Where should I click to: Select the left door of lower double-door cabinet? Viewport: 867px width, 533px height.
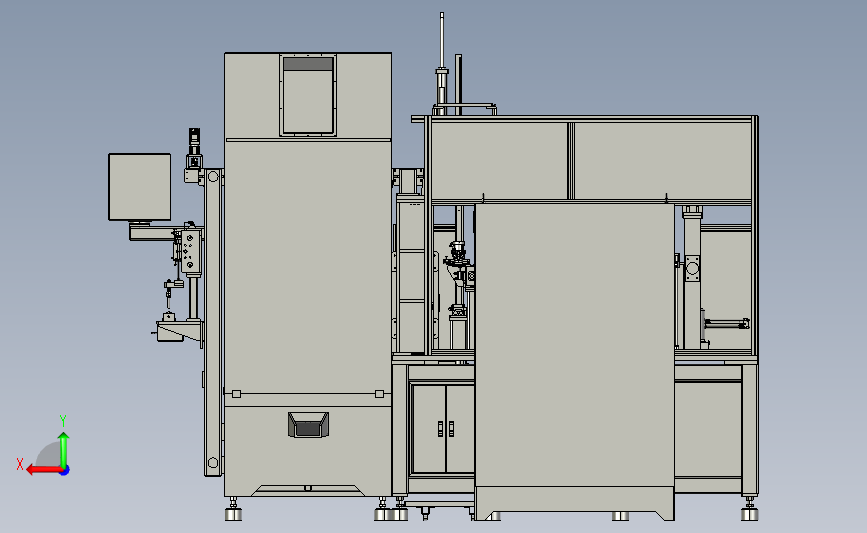(429, 429)
